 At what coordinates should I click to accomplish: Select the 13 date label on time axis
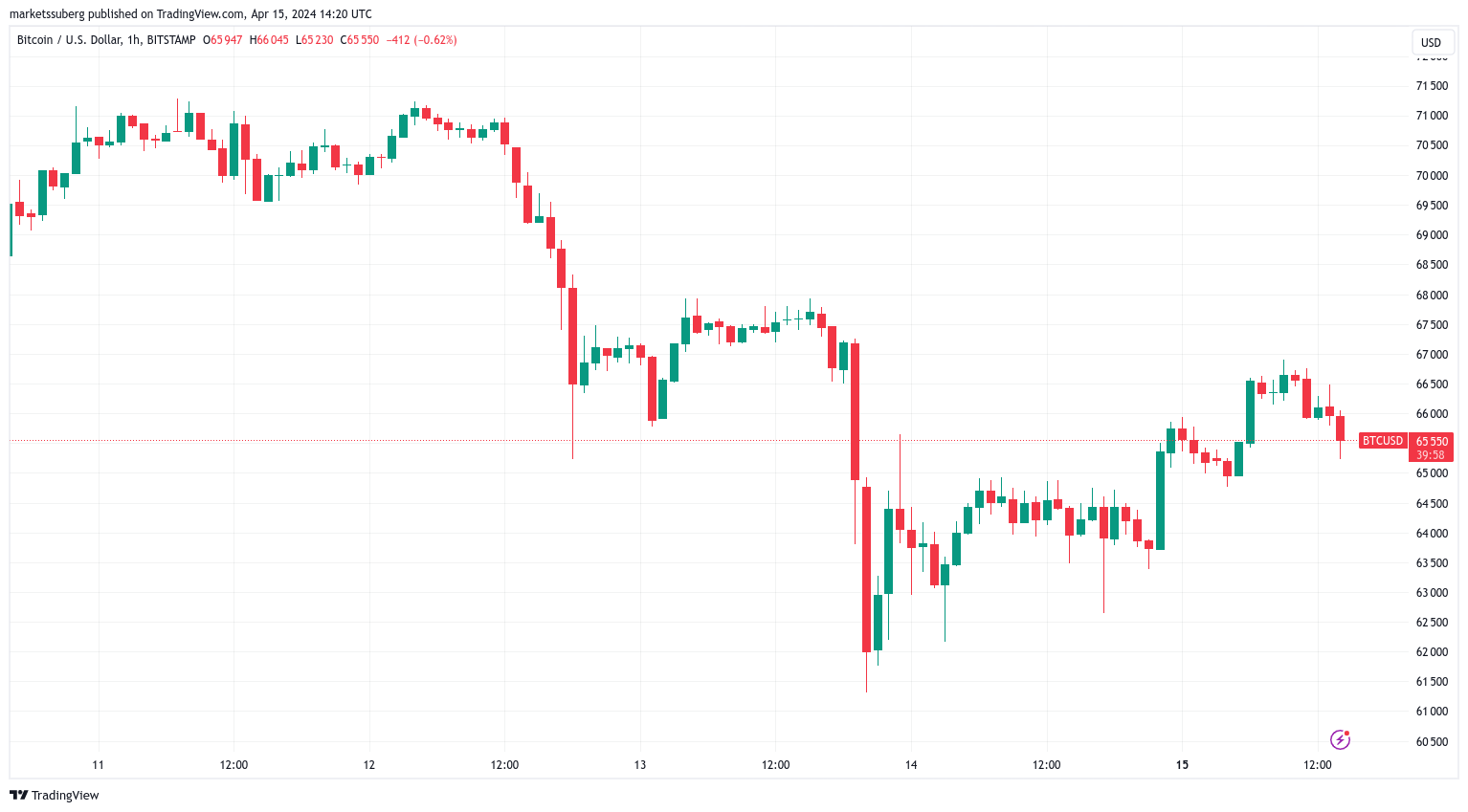click(640, 765)
